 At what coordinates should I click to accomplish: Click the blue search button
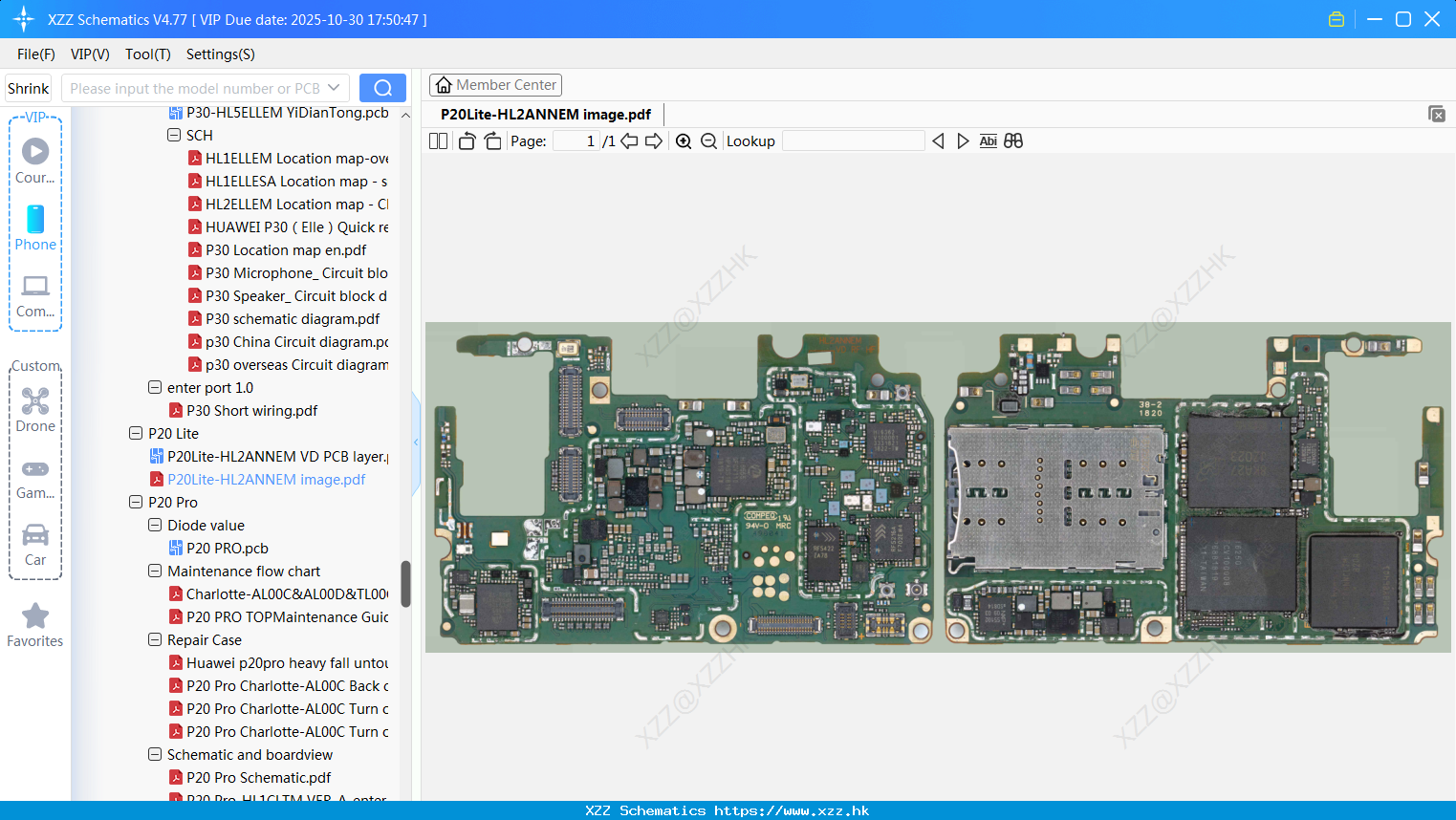click(382, 88)
